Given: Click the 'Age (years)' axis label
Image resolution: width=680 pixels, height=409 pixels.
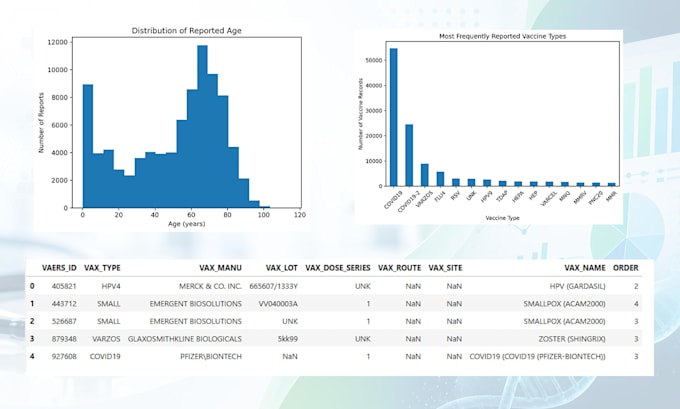Looking at the screenshot, I should coord(186,224).
